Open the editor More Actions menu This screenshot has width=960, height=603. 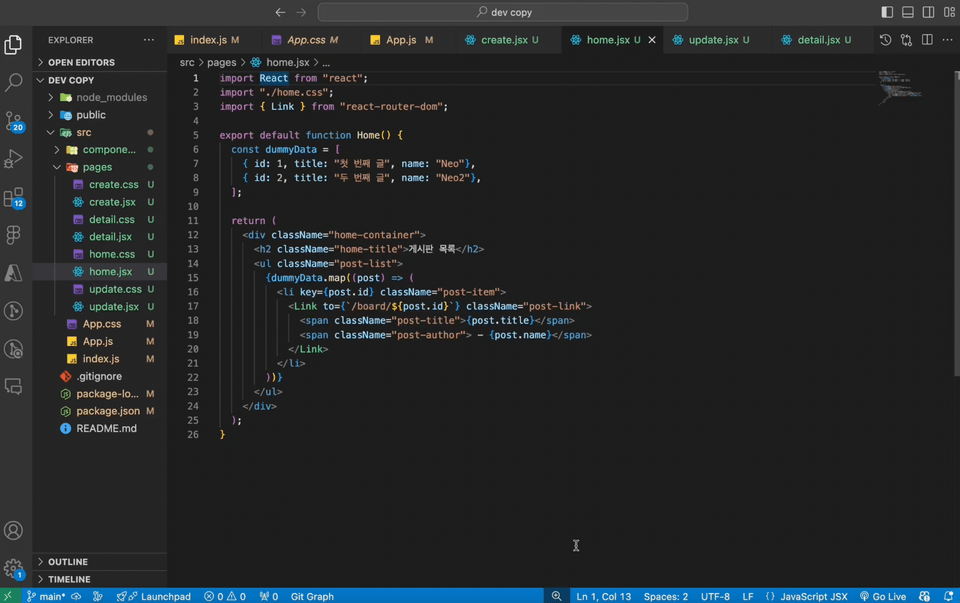947,40
